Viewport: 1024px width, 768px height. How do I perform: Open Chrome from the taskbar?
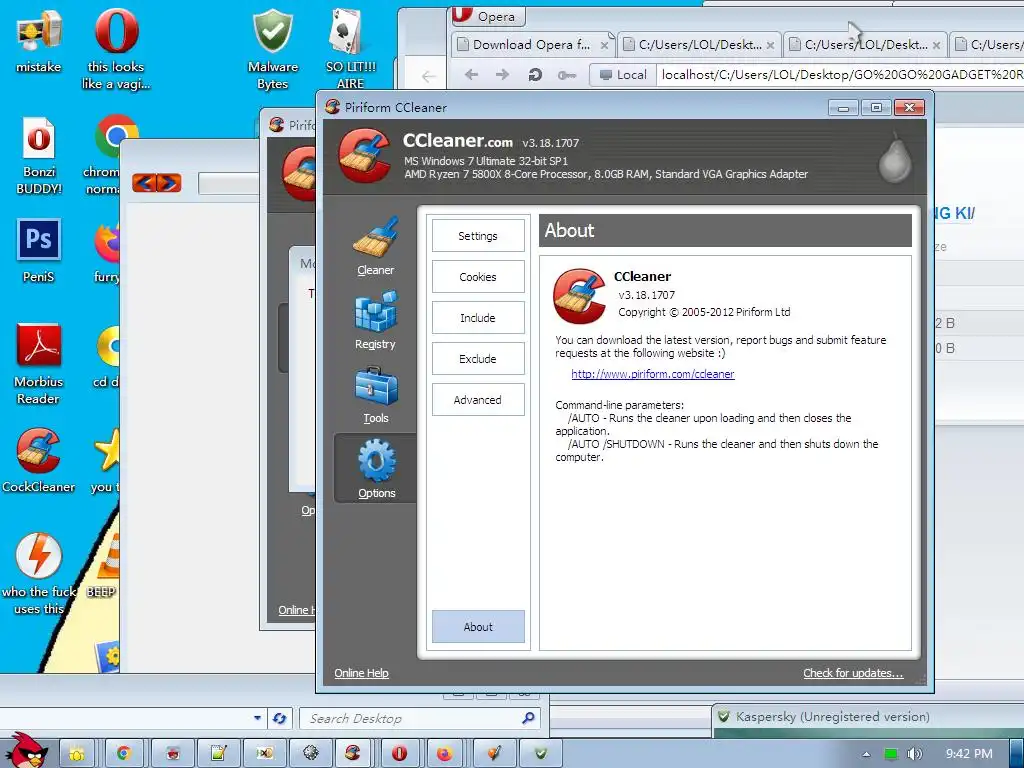tap(124, 753)
